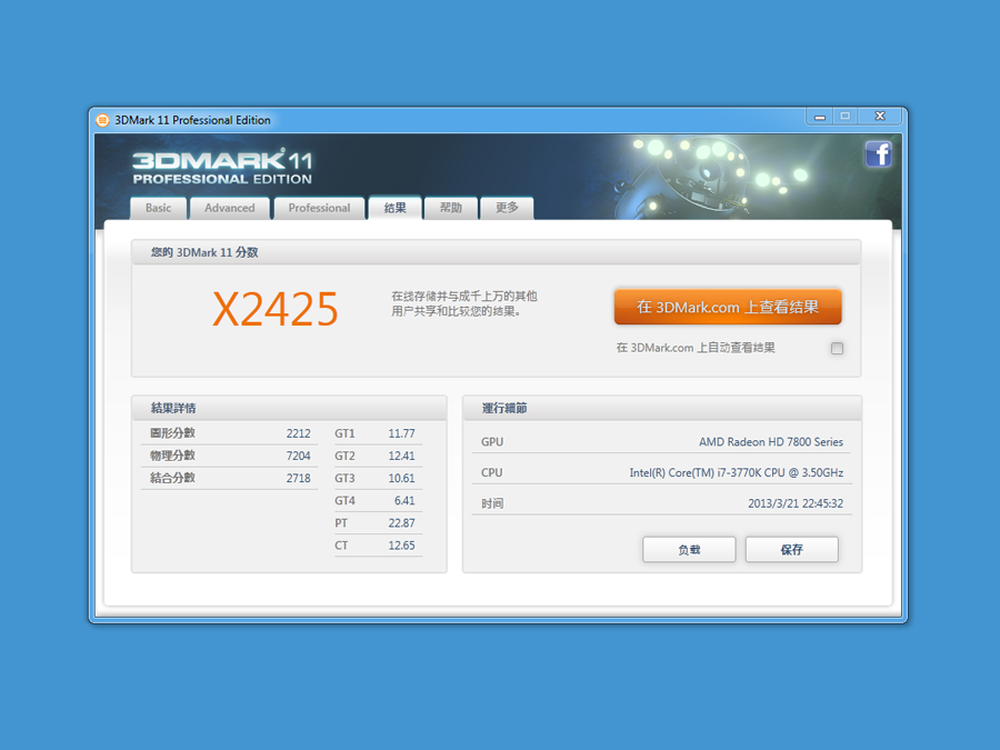Viewport: 1000px width, 750px height.
Task: Click 在 3DMark.com 上查看结果 button
Action: (x=728, y=307)
